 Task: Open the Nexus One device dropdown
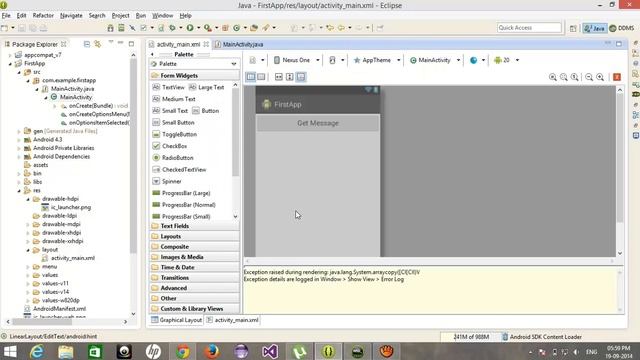(x=296, y=60)
